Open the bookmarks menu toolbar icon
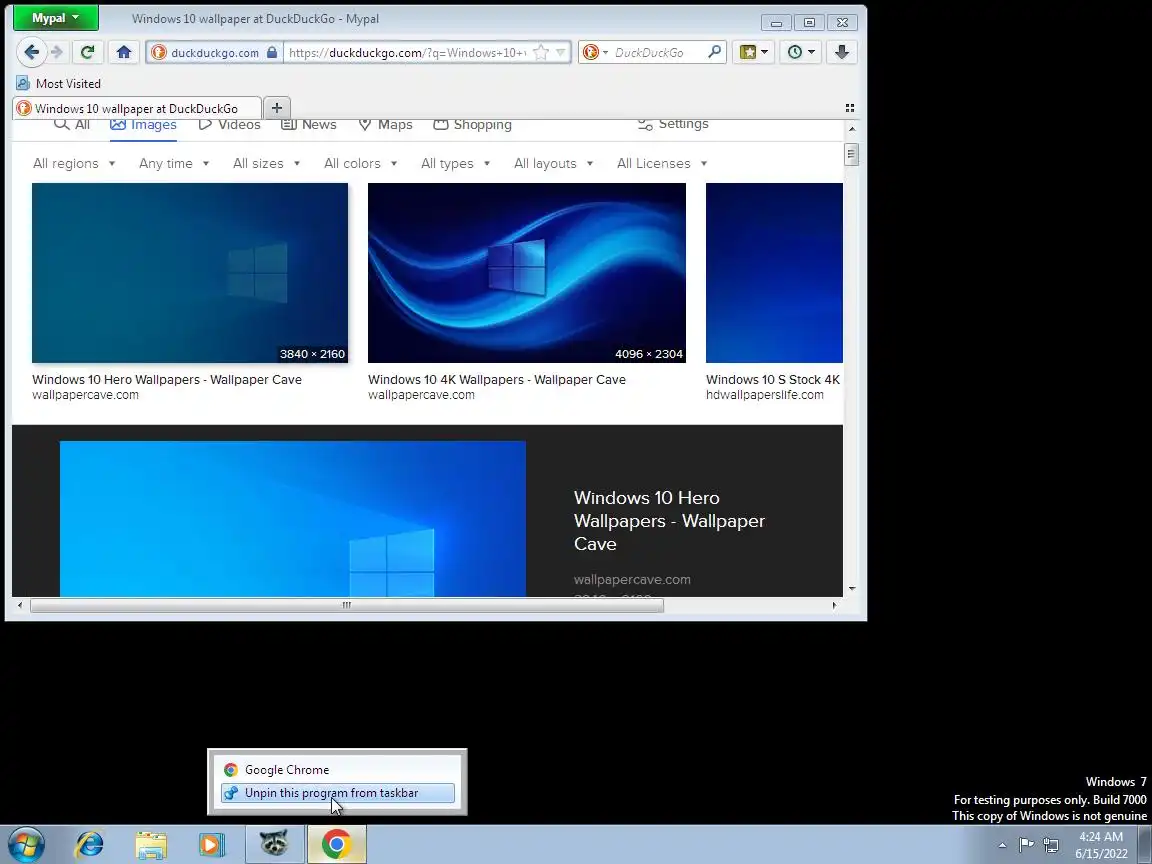The width and height of the screenshot is (1152, 864). 753,52
